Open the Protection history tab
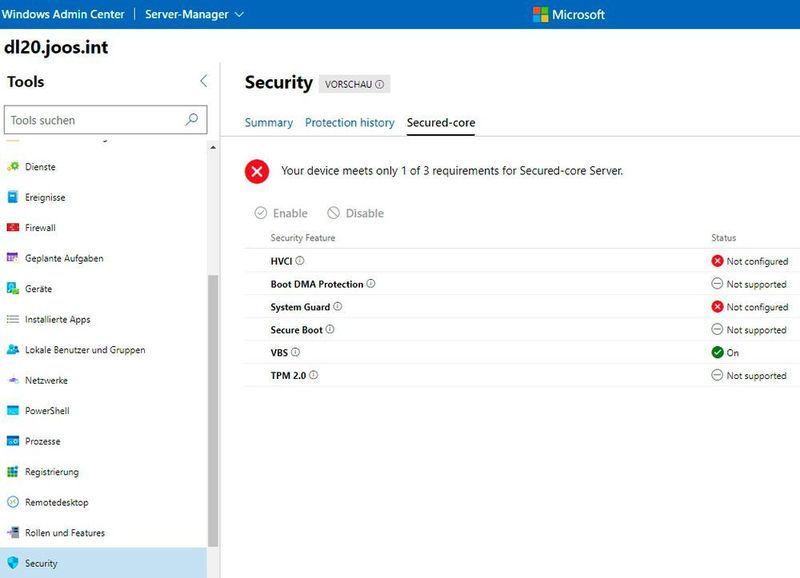The width and height of the screenshot is (800, 578). [x=349, y=122]
